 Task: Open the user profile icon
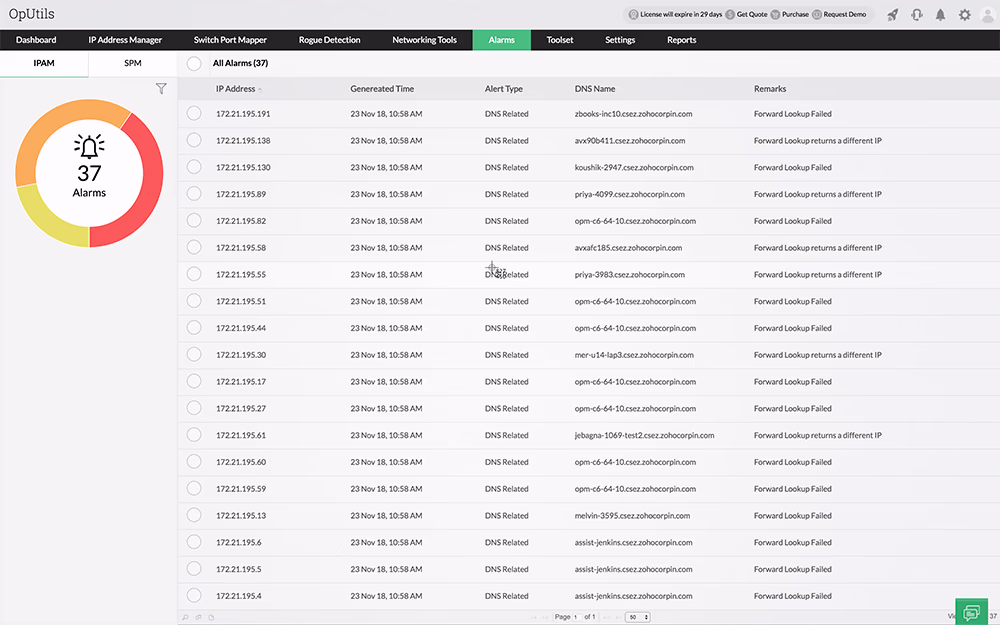pos(988,14)
